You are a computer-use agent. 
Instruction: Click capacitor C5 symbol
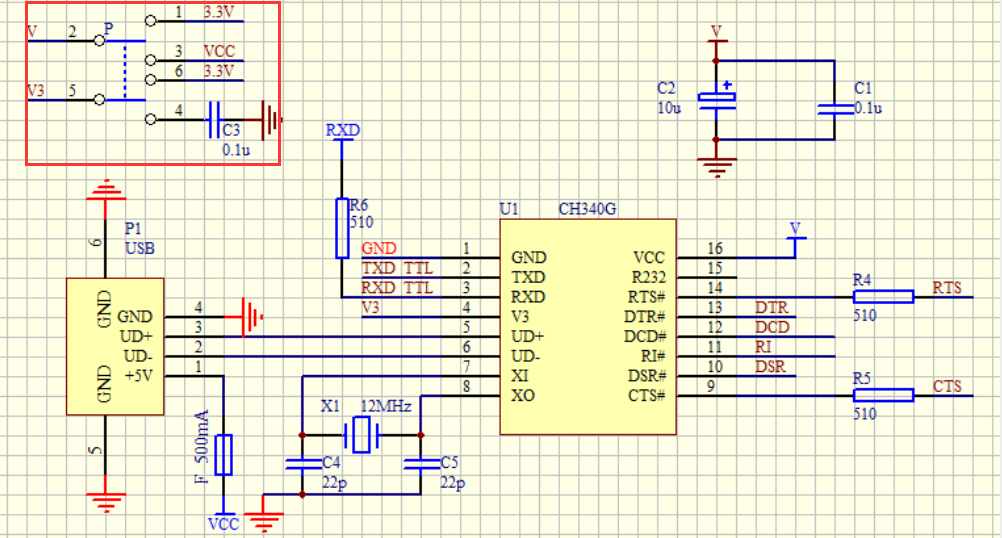tap(421, 464)
